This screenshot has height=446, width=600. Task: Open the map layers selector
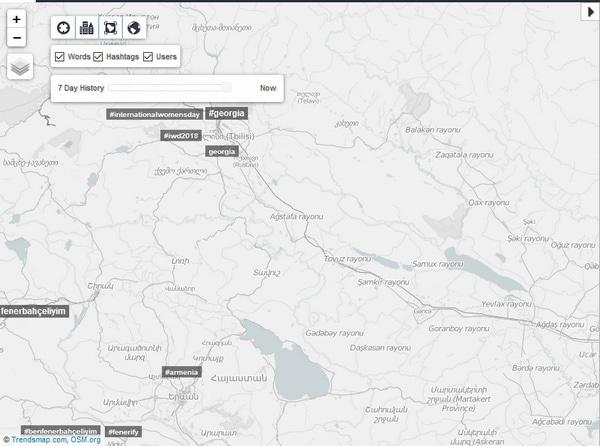tap(20, 67)
